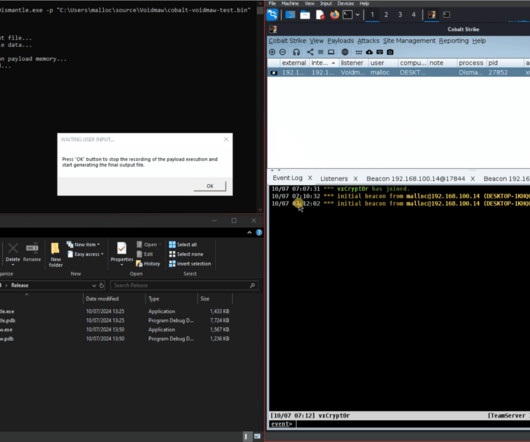Click Rename in the File Explorer ribbon

click(32, 252)
